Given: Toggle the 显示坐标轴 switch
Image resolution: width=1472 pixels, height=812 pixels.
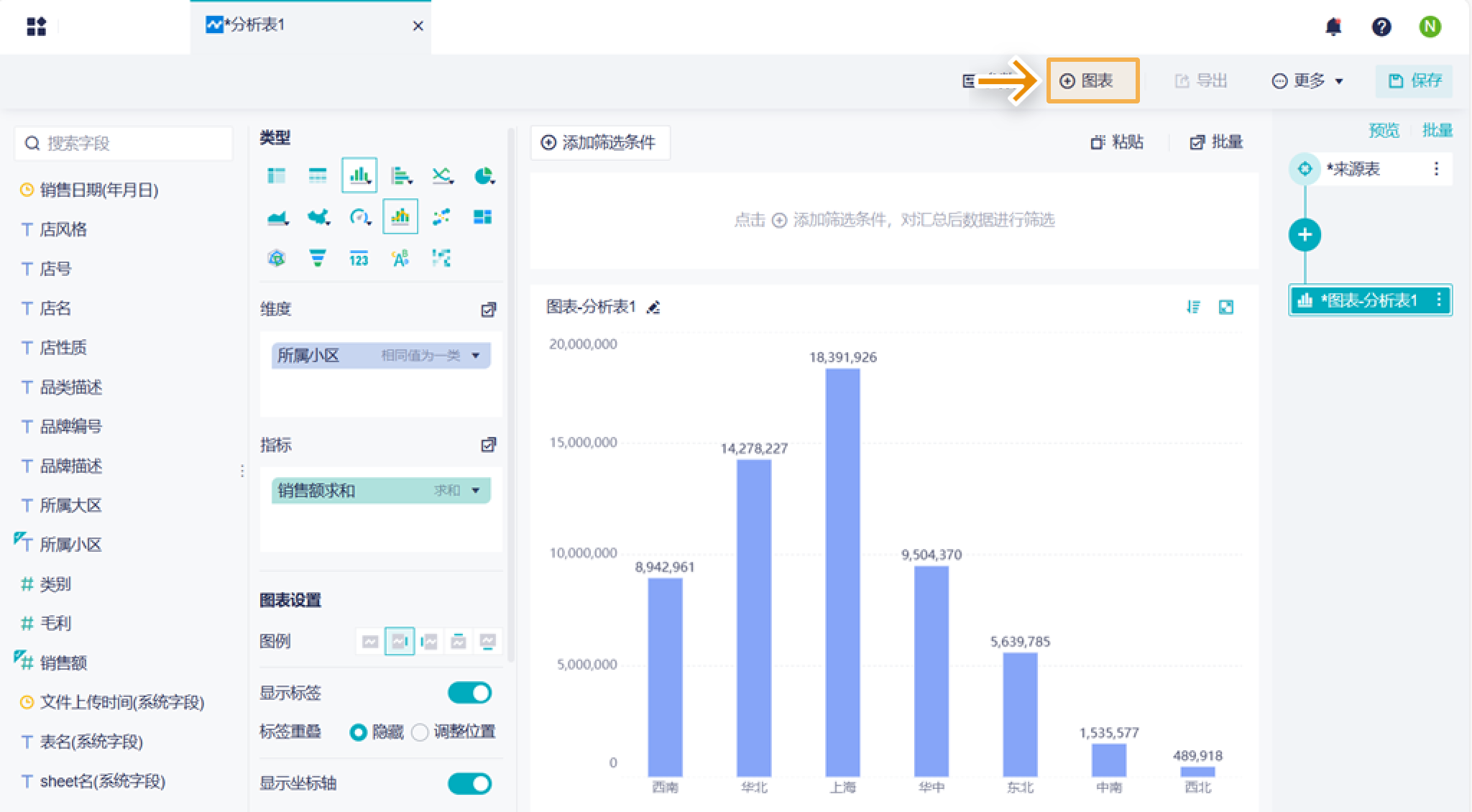Looking at the screenshot, I should (x=469, y=783).
